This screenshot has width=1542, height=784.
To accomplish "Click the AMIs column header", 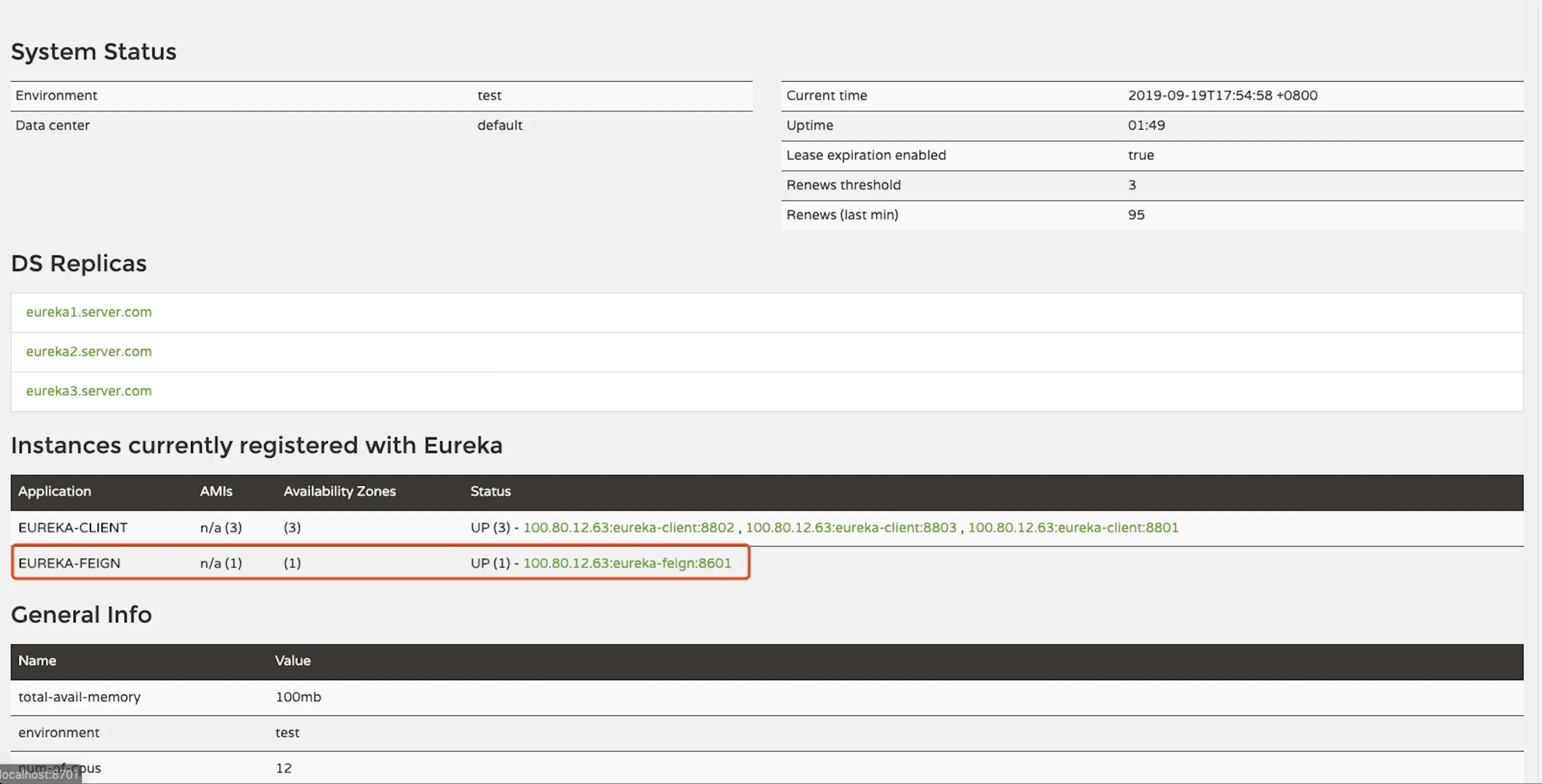I will pos(216,491).
